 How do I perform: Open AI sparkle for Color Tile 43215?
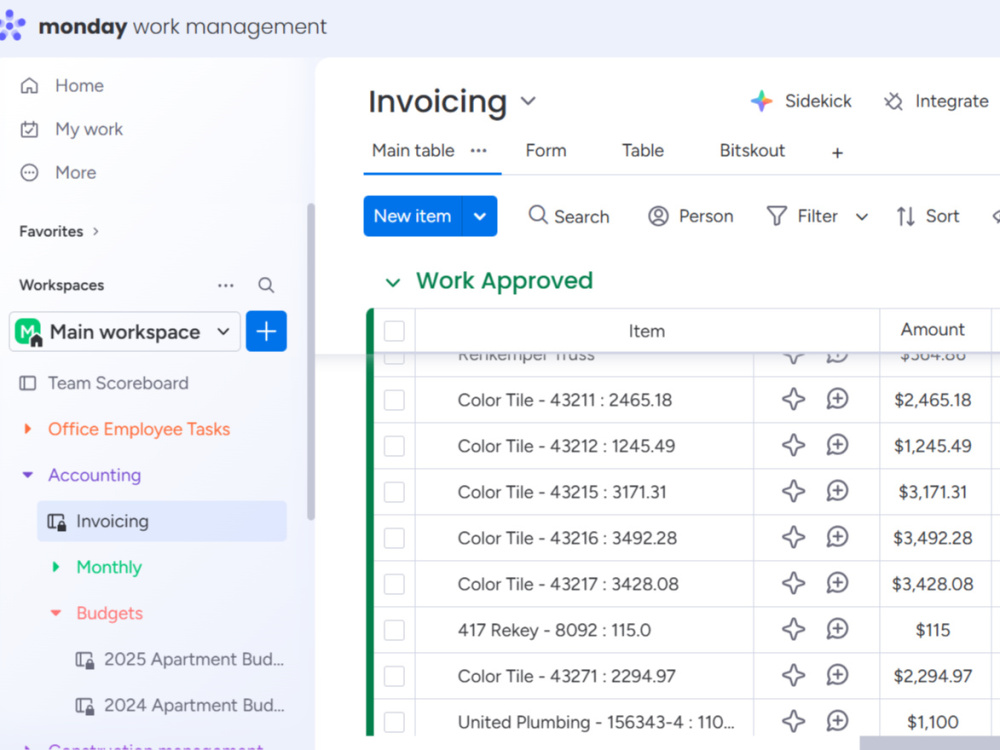tap(793, 491)
